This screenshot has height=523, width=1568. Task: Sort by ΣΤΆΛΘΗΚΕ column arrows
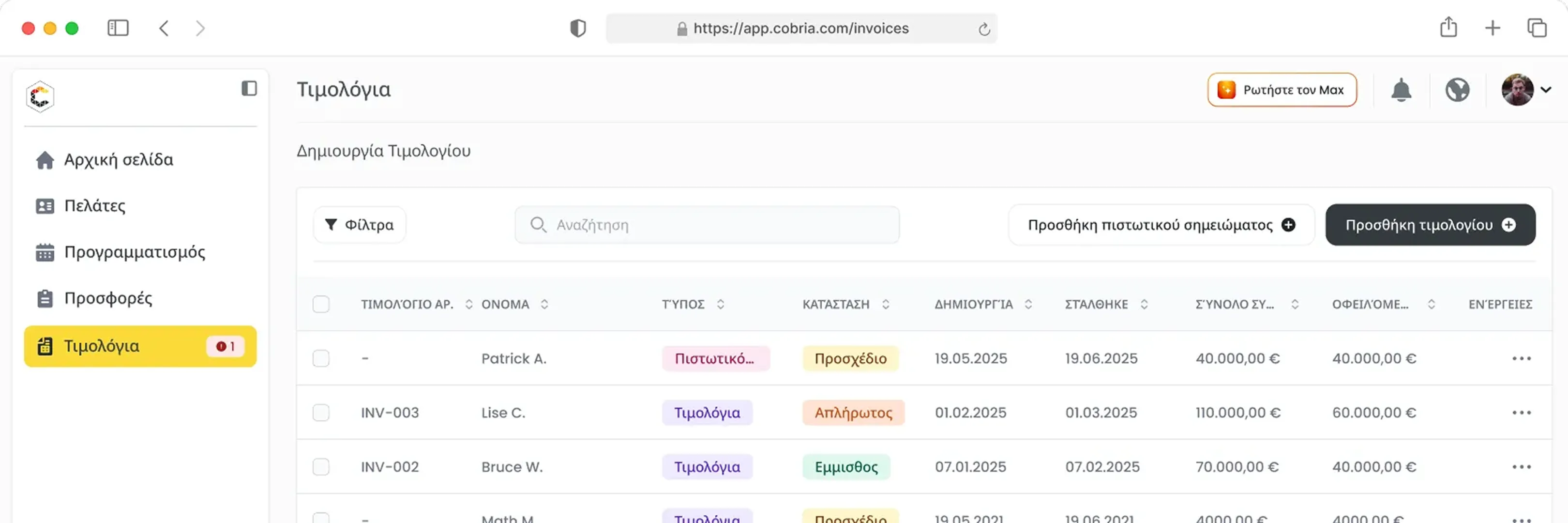(1144, 305)
